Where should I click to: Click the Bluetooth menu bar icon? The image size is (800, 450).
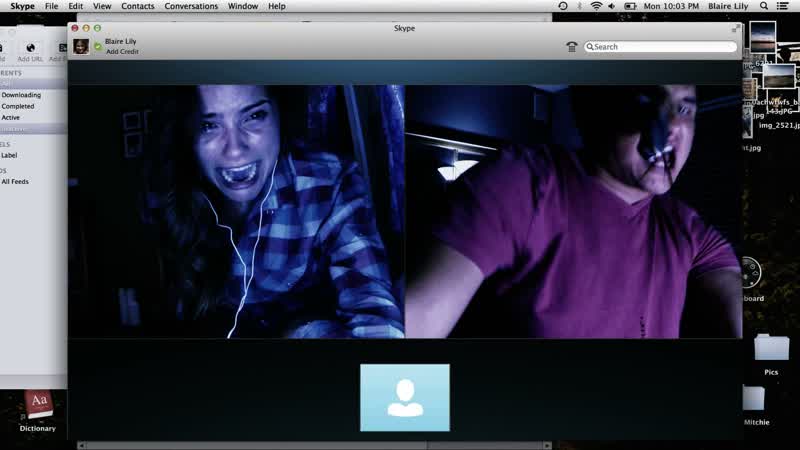click(x=579, y=6)
